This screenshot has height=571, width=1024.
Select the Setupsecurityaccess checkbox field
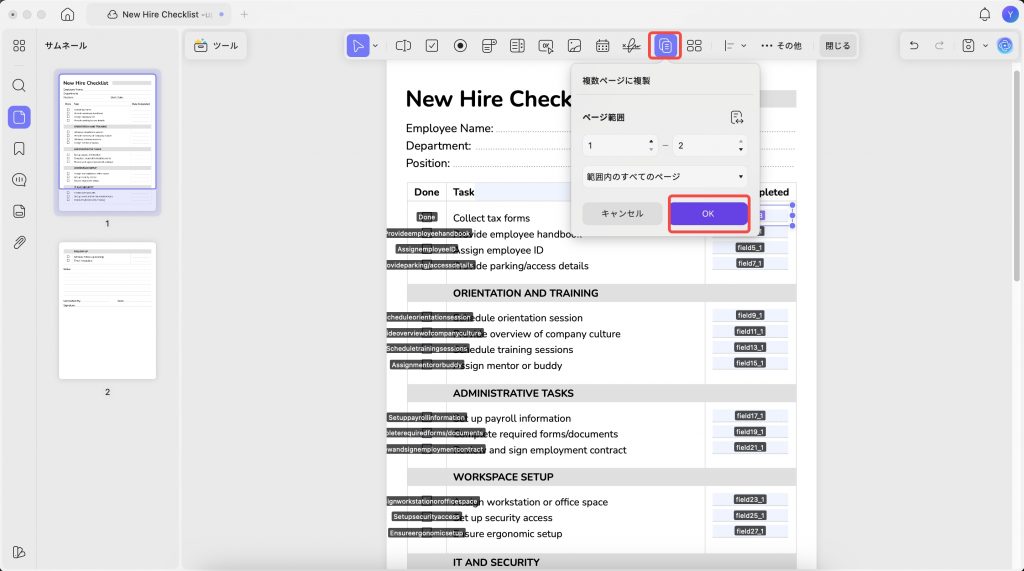click(426, 516)
